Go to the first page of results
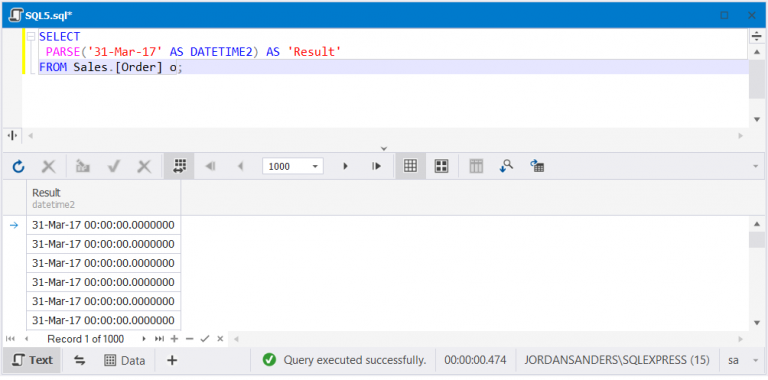Viewport: 768px width, 380px height. [211, 166]
